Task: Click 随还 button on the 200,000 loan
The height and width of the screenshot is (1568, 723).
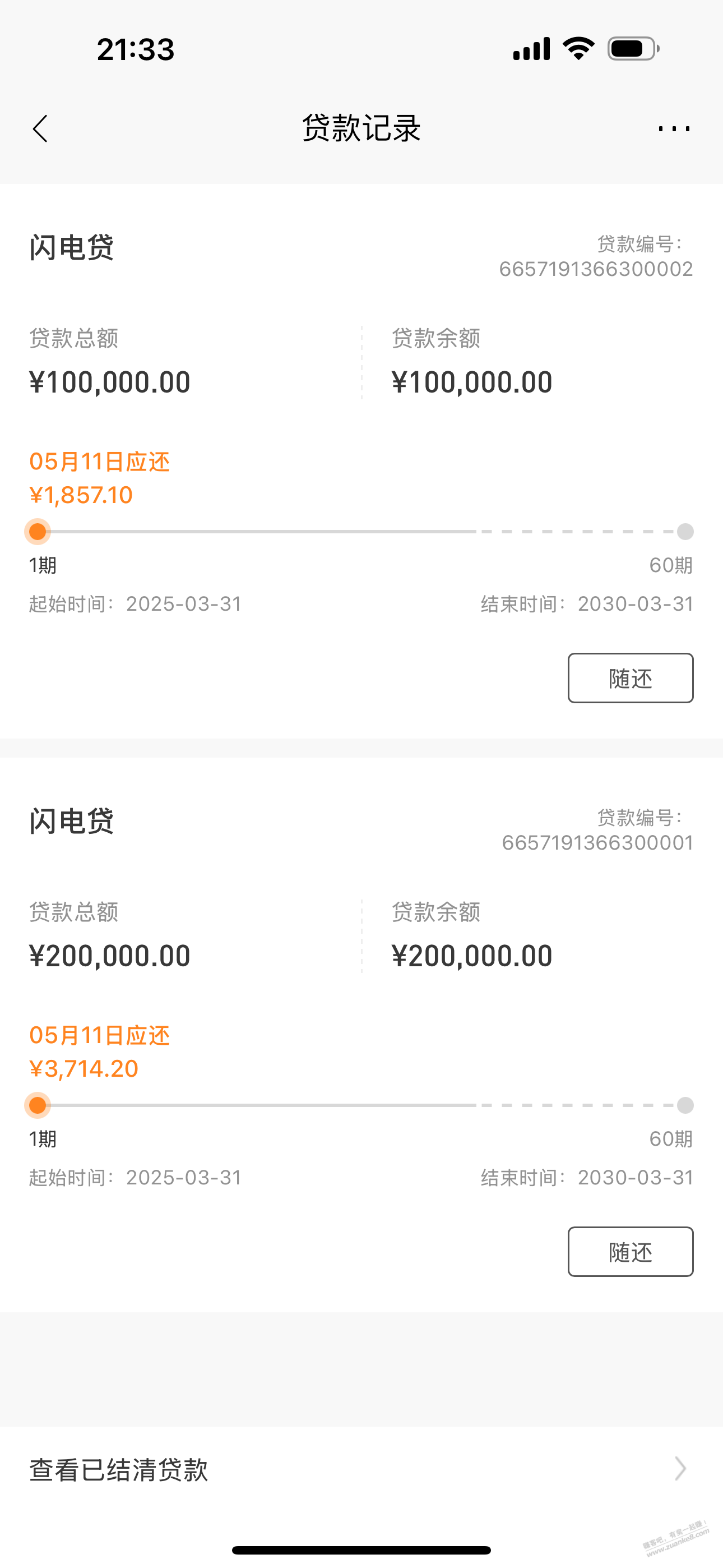Action: pyautogui.click(x=631, y=1252)
